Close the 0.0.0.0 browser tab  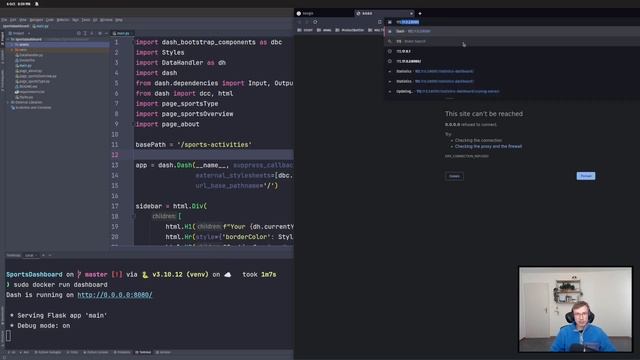pyautogui.click(x=411, y=13)
